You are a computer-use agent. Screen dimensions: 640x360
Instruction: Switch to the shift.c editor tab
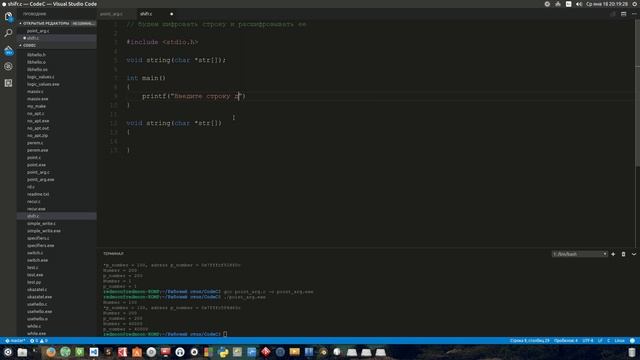pos(146,14)
